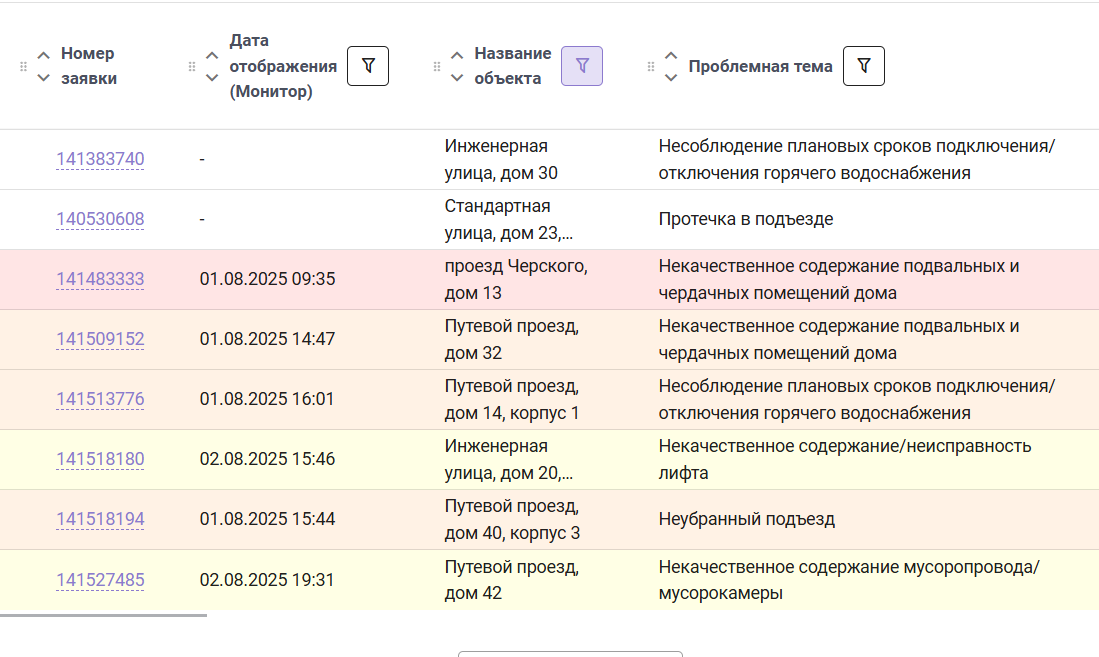Sort Номер заявки ascending with up arrow

43,55
